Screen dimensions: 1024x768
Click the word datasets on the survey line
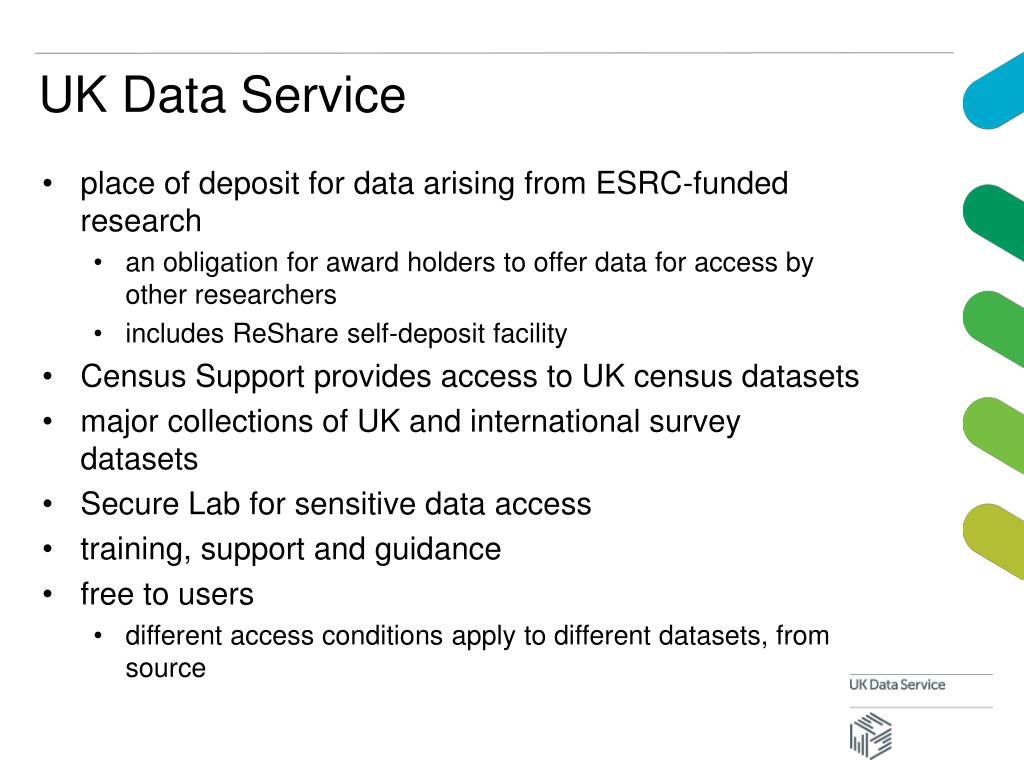pyautogui.click(x=139, y=459)
